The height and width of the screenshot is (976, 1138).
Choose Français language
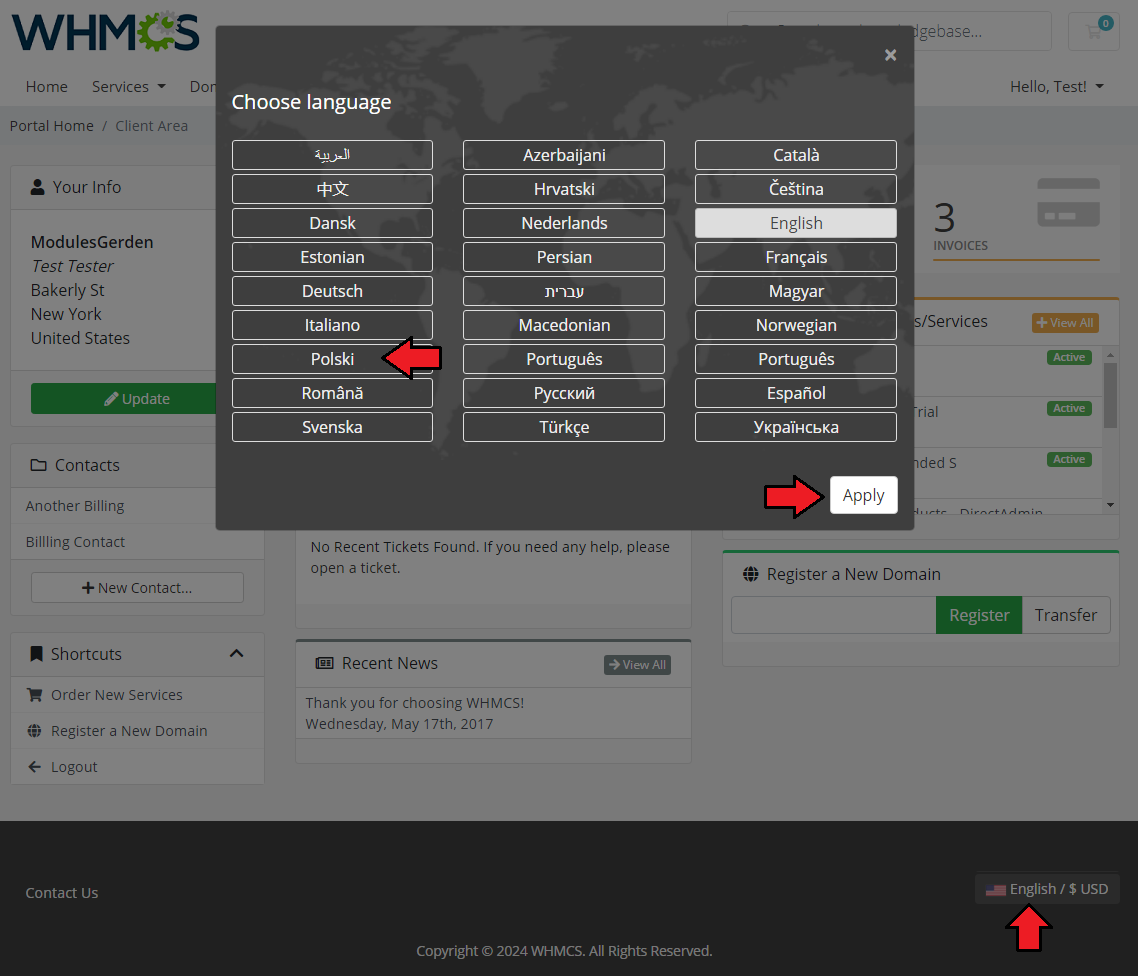click(x=796, y=258)
